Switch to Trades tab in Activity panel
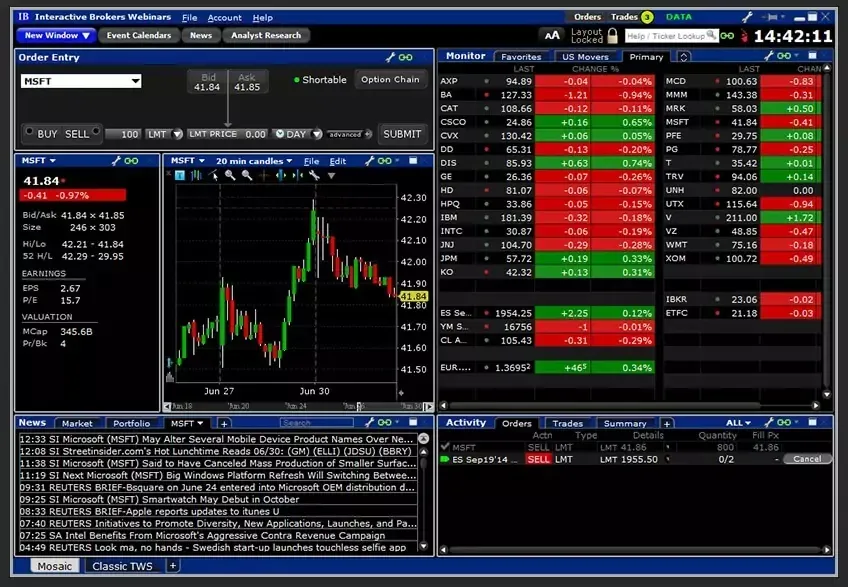Image resolution: width=848 pixels, height=587 pixels. tap(568, 424)
